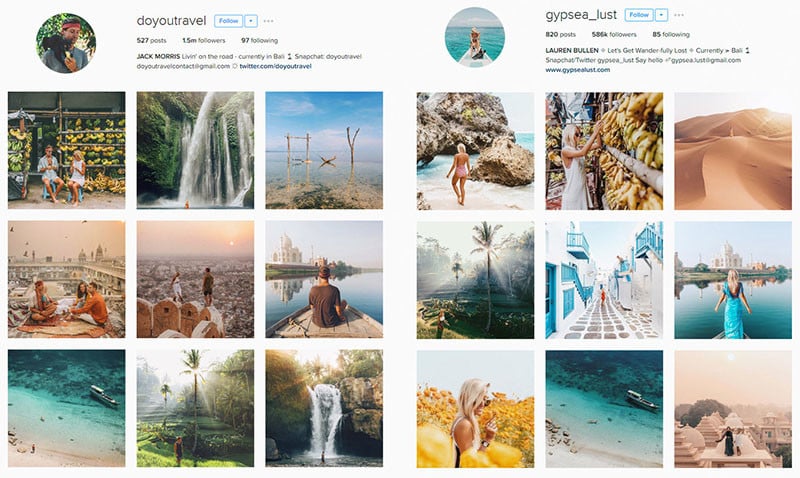Open the white and blue Greek street photo
This screenshot has height=478, width=800.
(x=604, y=280)
